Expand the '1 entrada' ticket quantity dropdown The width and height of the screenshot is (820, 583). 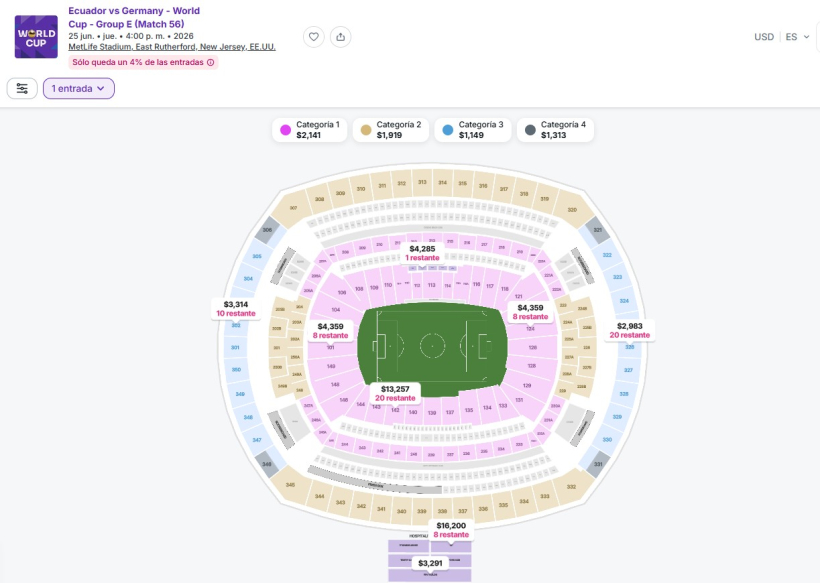click(79, 88)
